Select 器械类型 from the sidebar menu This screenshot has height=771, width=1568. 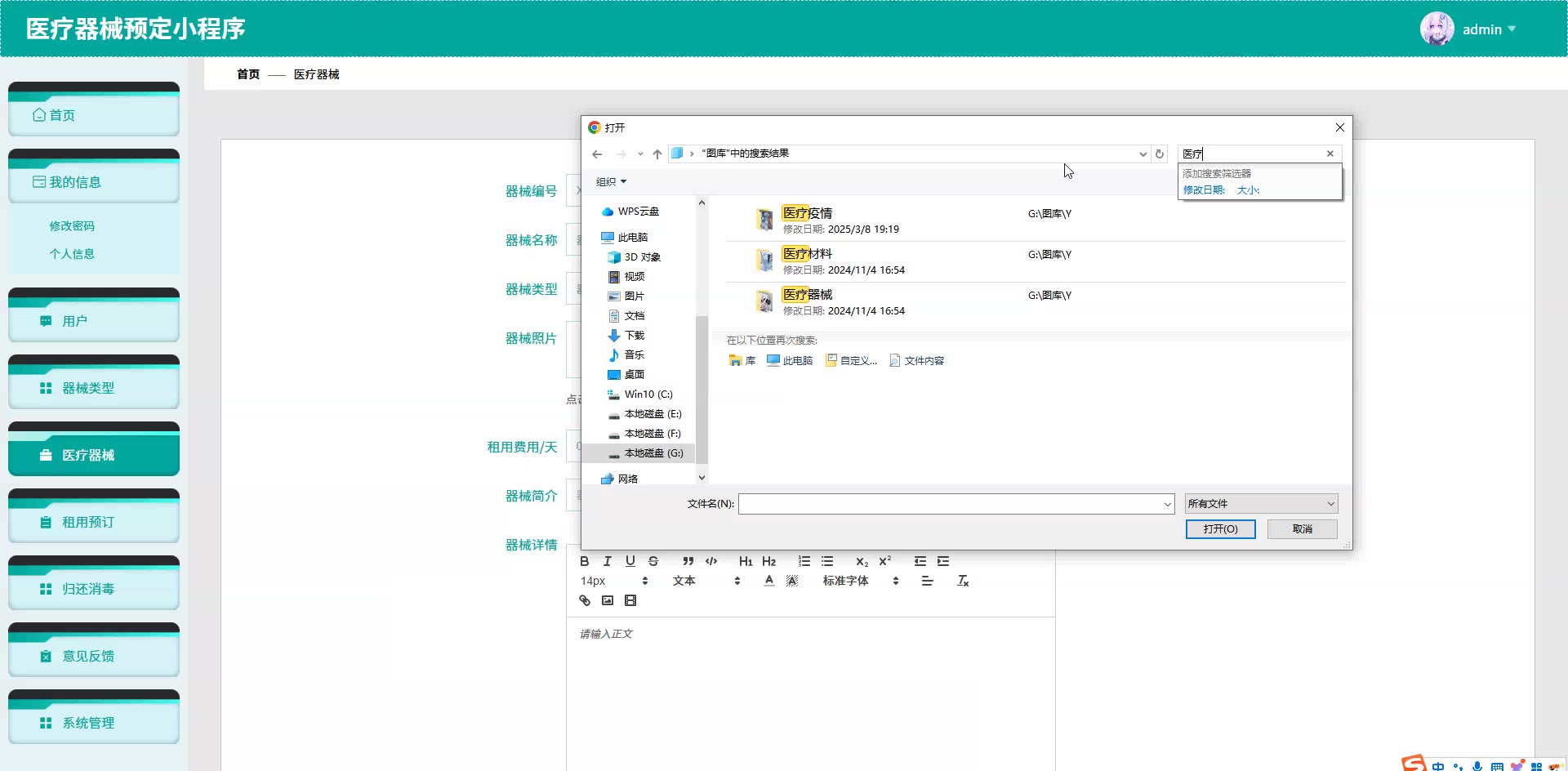(x=88, y=388)
